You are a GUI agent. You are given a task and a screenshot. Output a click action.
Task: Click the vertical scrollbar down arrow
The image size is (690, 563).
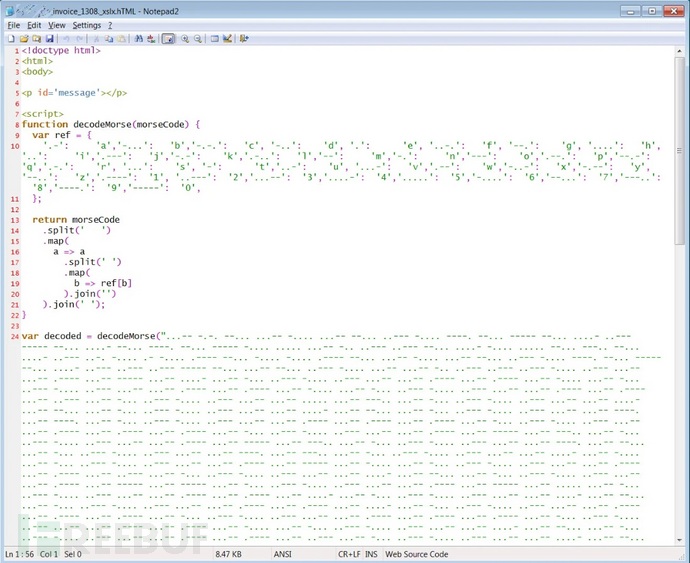pyautogui.click(x=681, y=538)
